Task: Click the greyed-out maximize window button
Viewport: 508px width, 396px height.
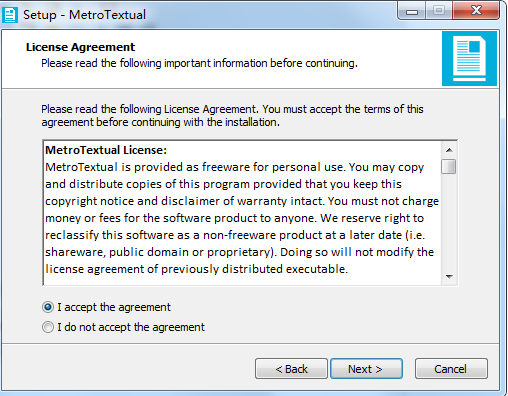Action: point(439,11)
